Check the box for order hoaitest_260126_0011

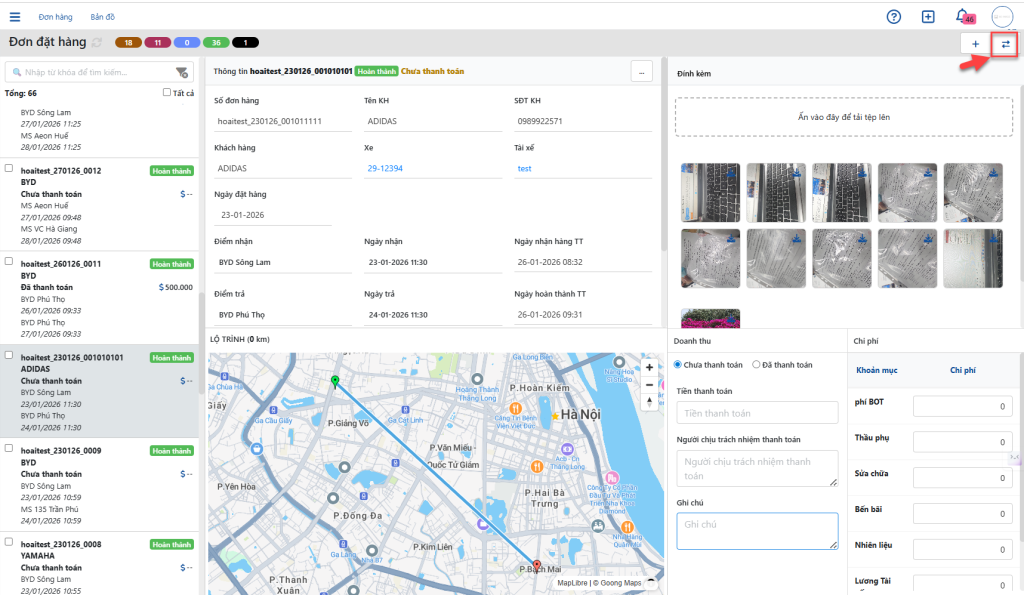(x=9, y=261)
